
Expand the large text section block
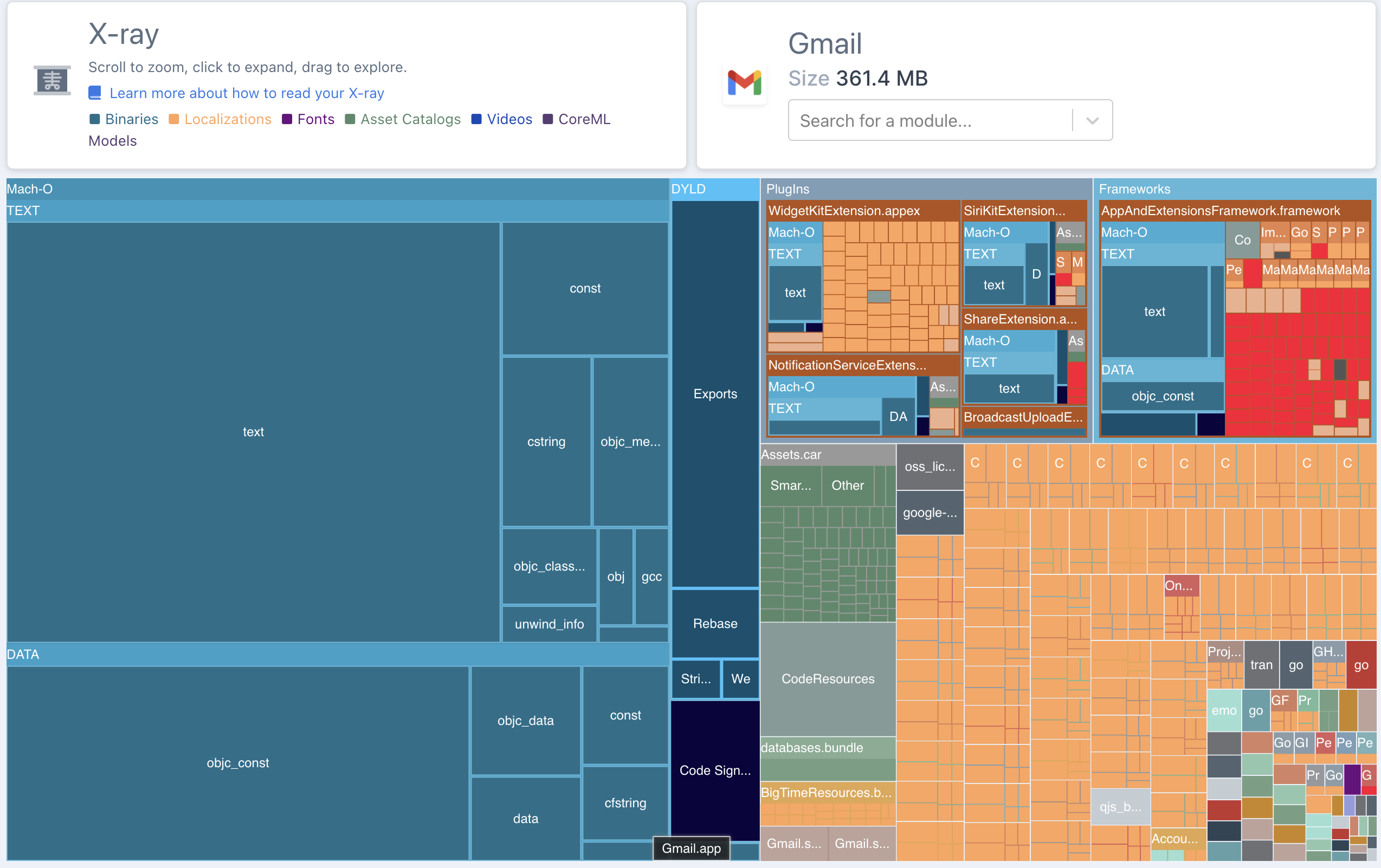pos(253,432)
